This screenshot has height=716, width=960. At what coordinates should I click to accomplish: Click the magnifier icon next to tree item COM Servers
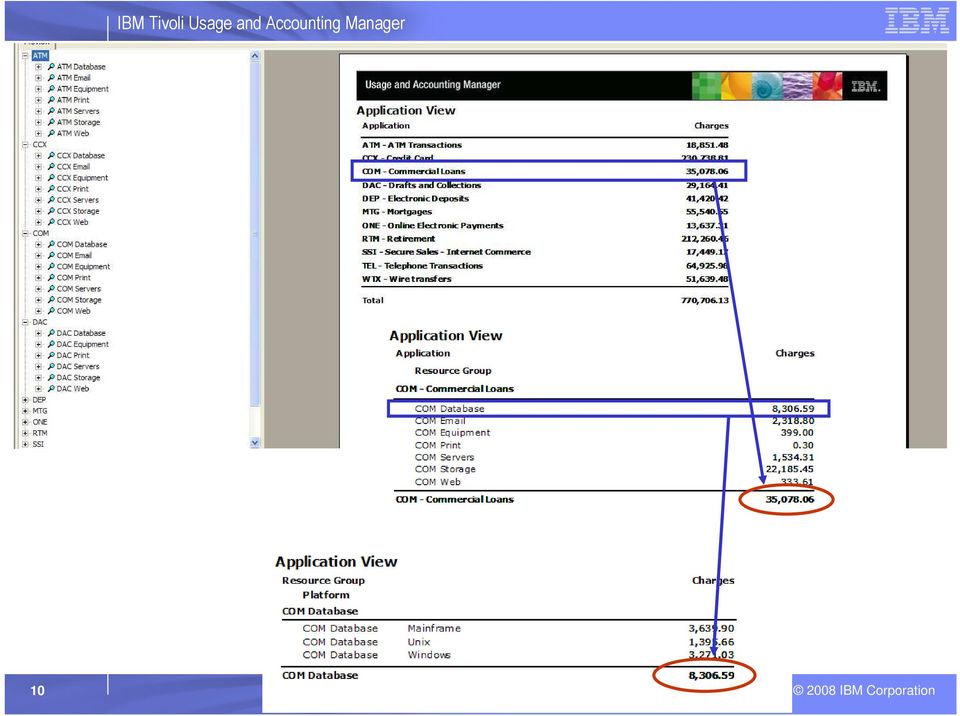coord(51,288)
